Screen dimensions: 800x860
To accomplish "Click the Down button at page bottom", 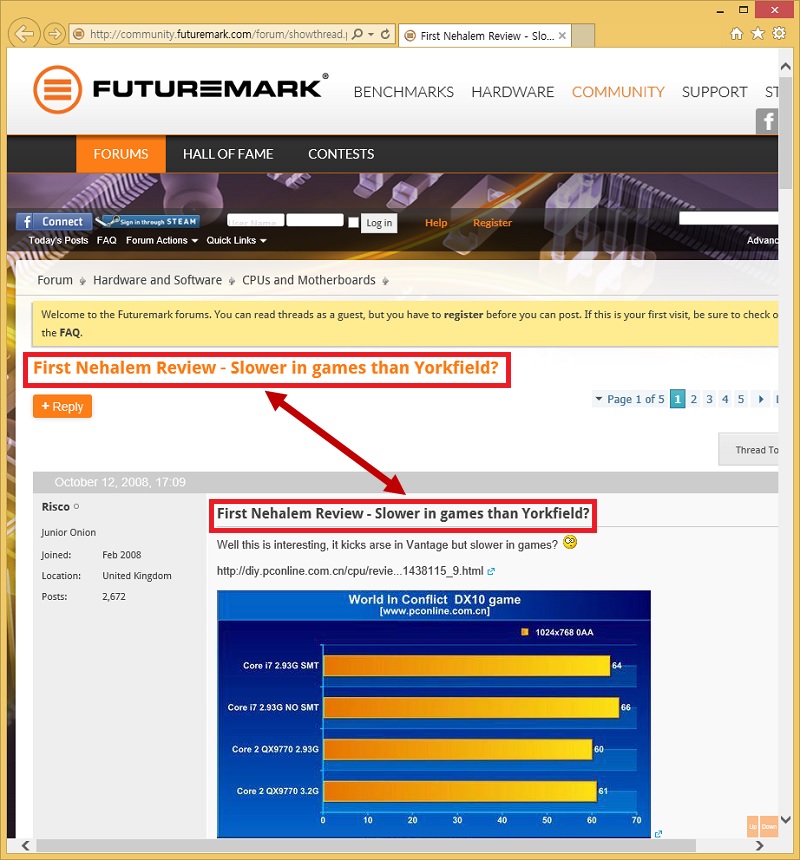I will 769,827.
